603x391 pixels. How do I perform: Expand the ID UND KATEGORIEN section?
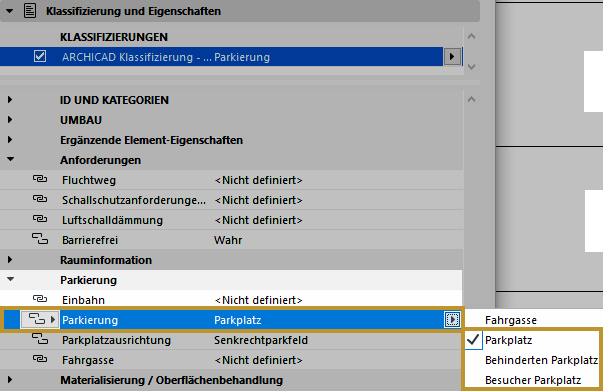pyautogui.click(x=10, y=100)
